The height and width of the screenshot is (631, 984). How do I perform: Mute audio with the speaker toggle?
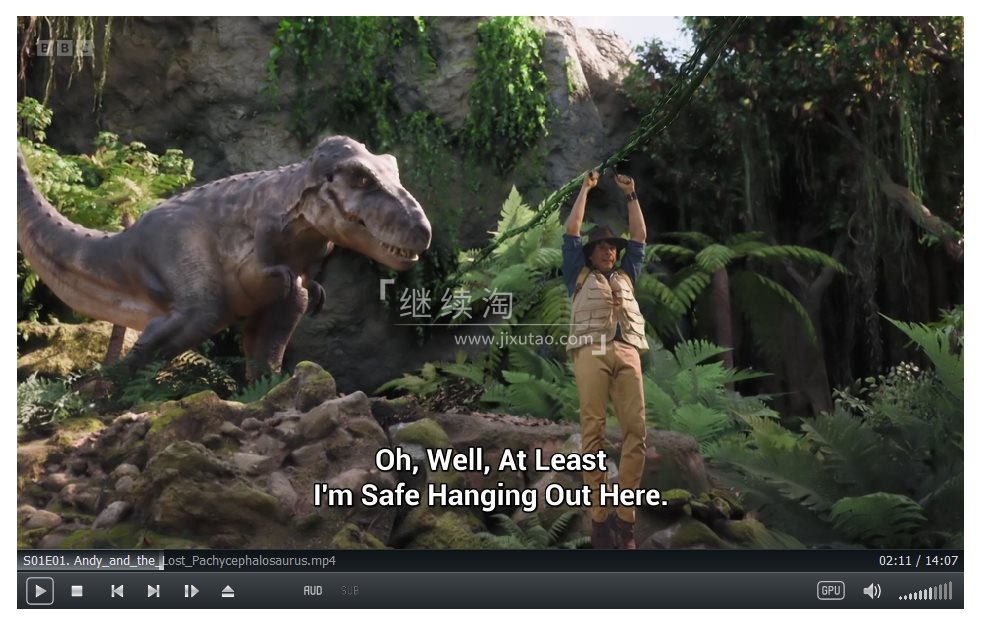[x=869, y=591]
